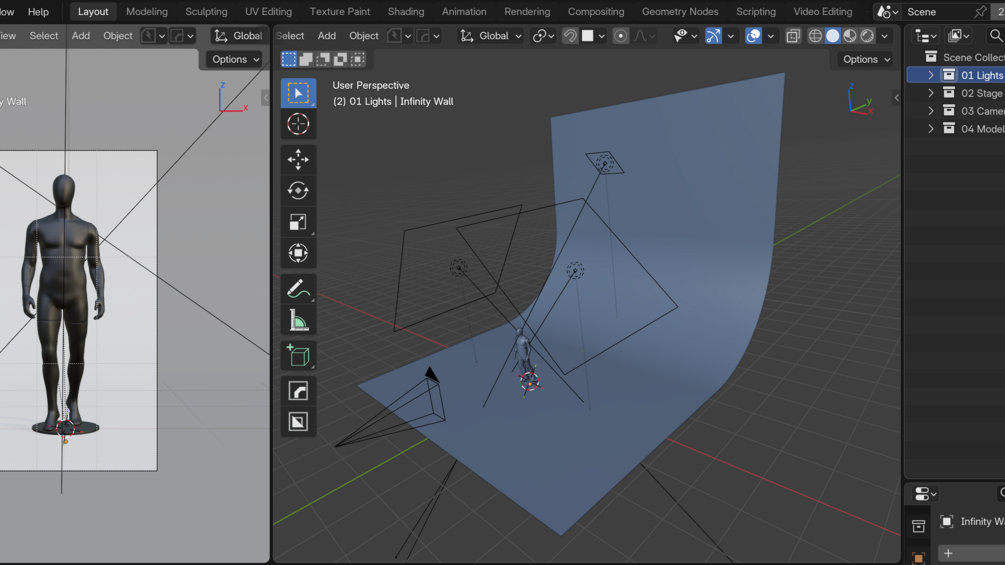The width and height of the screenshot is (1005, 565).
Task: Switch to the Shading workspace tab
Action: tap(406, 12)
